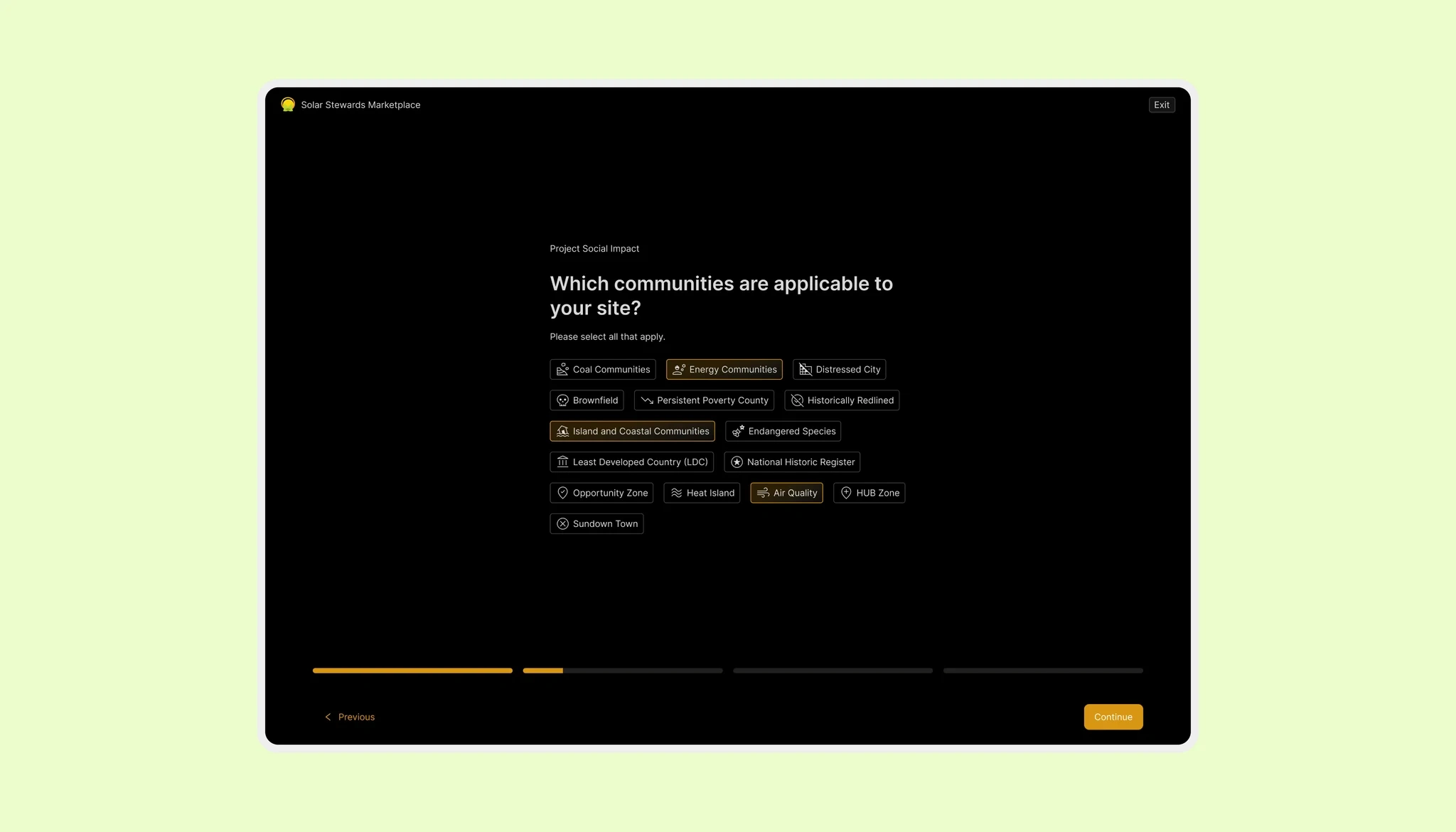Viewport: 1456px width, 832px height.
Task: Click the Exit button top right
Action: (1161, 104)
